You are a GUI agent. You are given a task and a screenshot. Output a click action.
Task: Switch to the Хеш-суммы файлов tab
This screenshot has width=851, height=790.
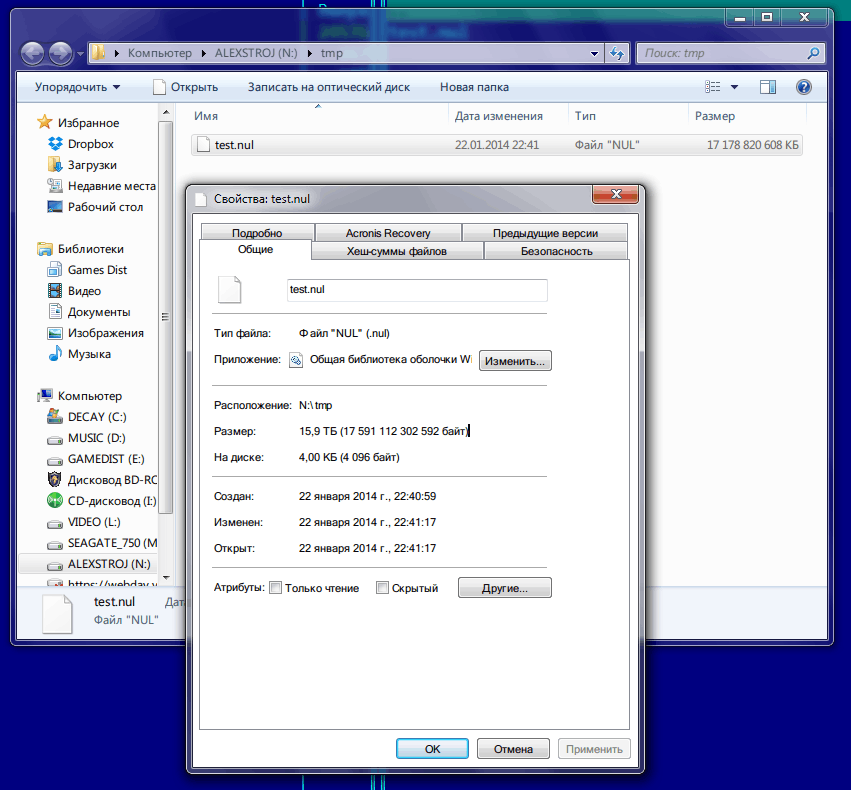[397, 251]
